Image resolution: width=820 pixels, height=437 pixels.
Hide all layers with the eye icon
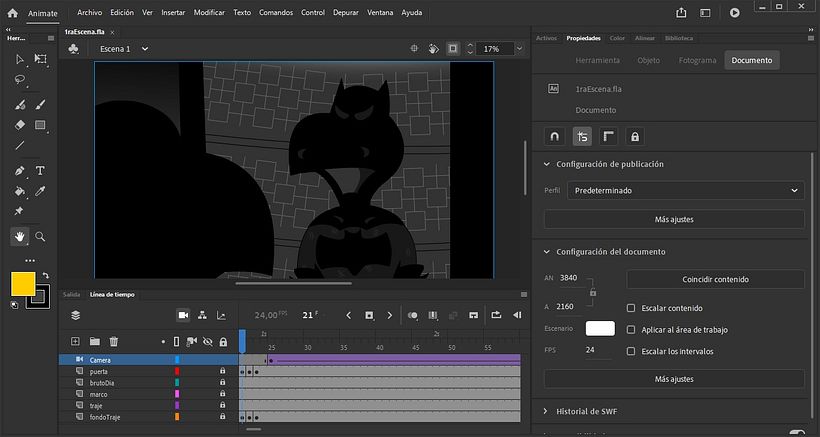click(x=208, y=342)
